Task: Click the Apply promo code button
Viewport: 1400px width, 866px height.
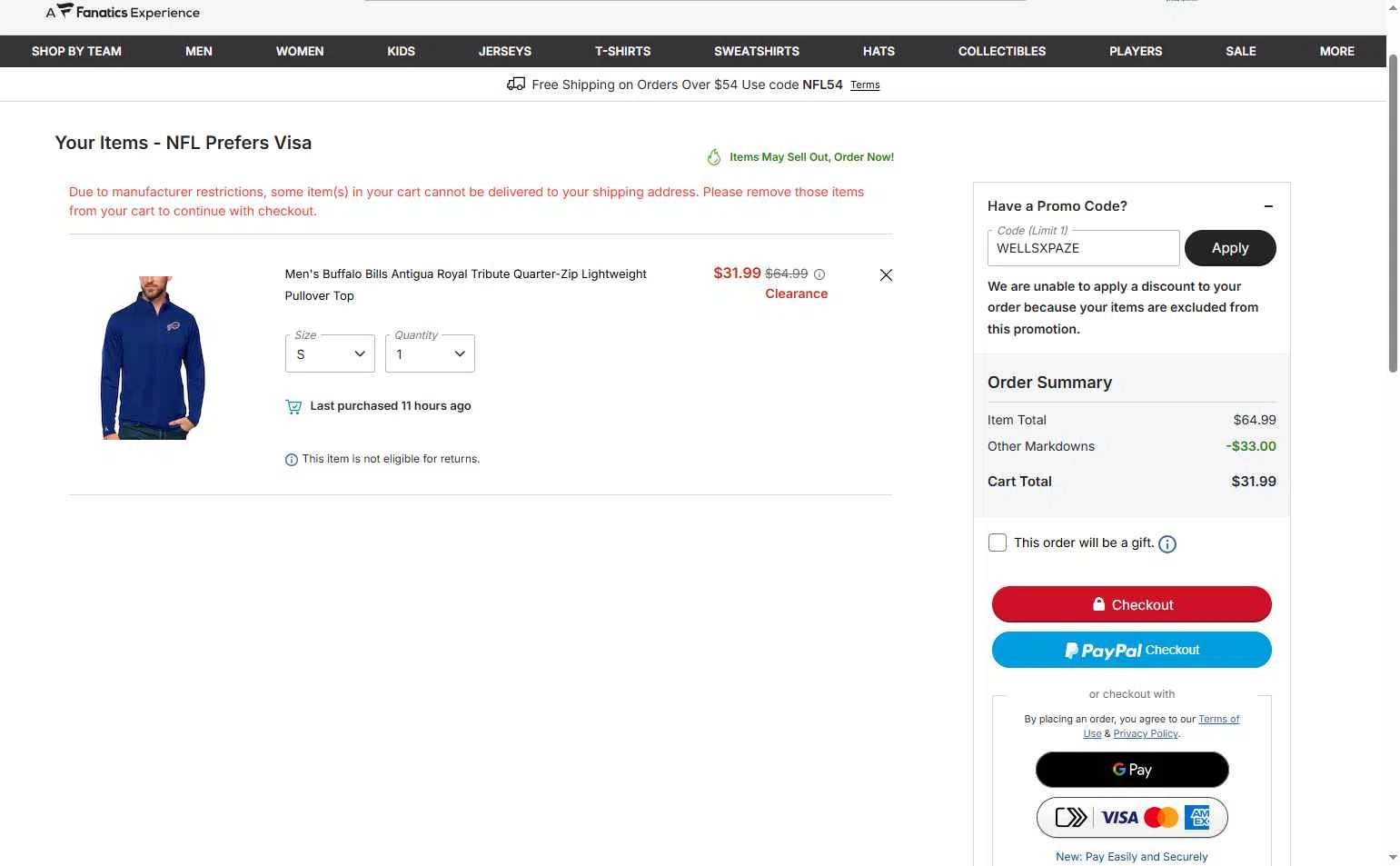Action: pyautogui.click(x=1230, y=248)
